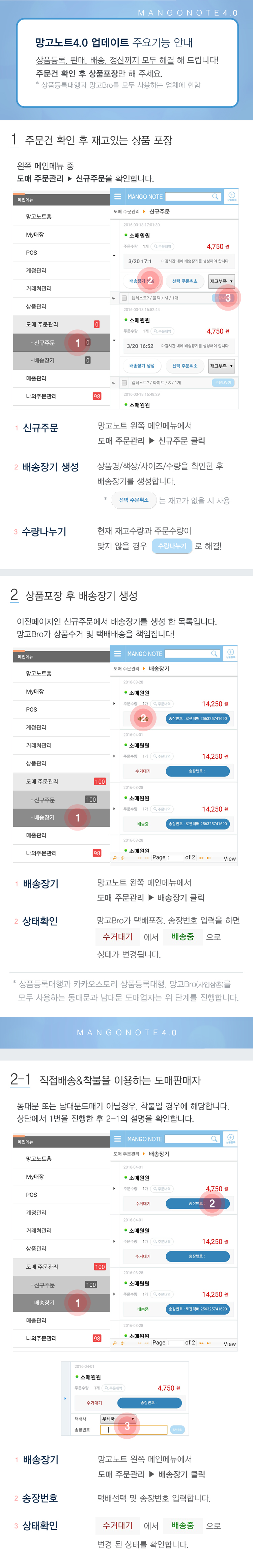Viewport: 253px width, 1568px height.
Task: Click 수량나누기 on the 화이트 / S row
Action: click(x=223, y=383)
